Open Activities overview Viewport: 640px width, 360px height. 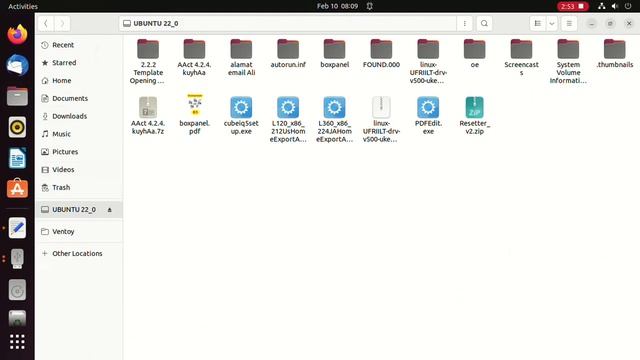[x=23, y=6]
